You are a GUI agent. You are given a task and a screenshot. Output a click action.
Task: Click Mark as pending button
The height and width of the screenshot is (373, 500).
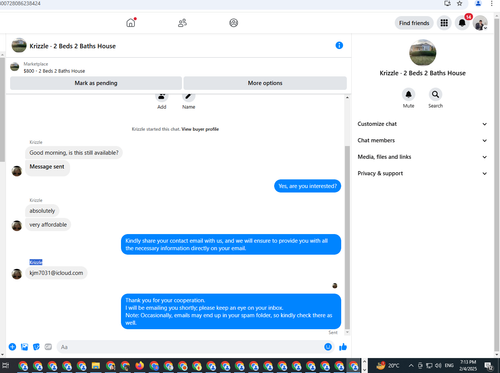(96, 83)
